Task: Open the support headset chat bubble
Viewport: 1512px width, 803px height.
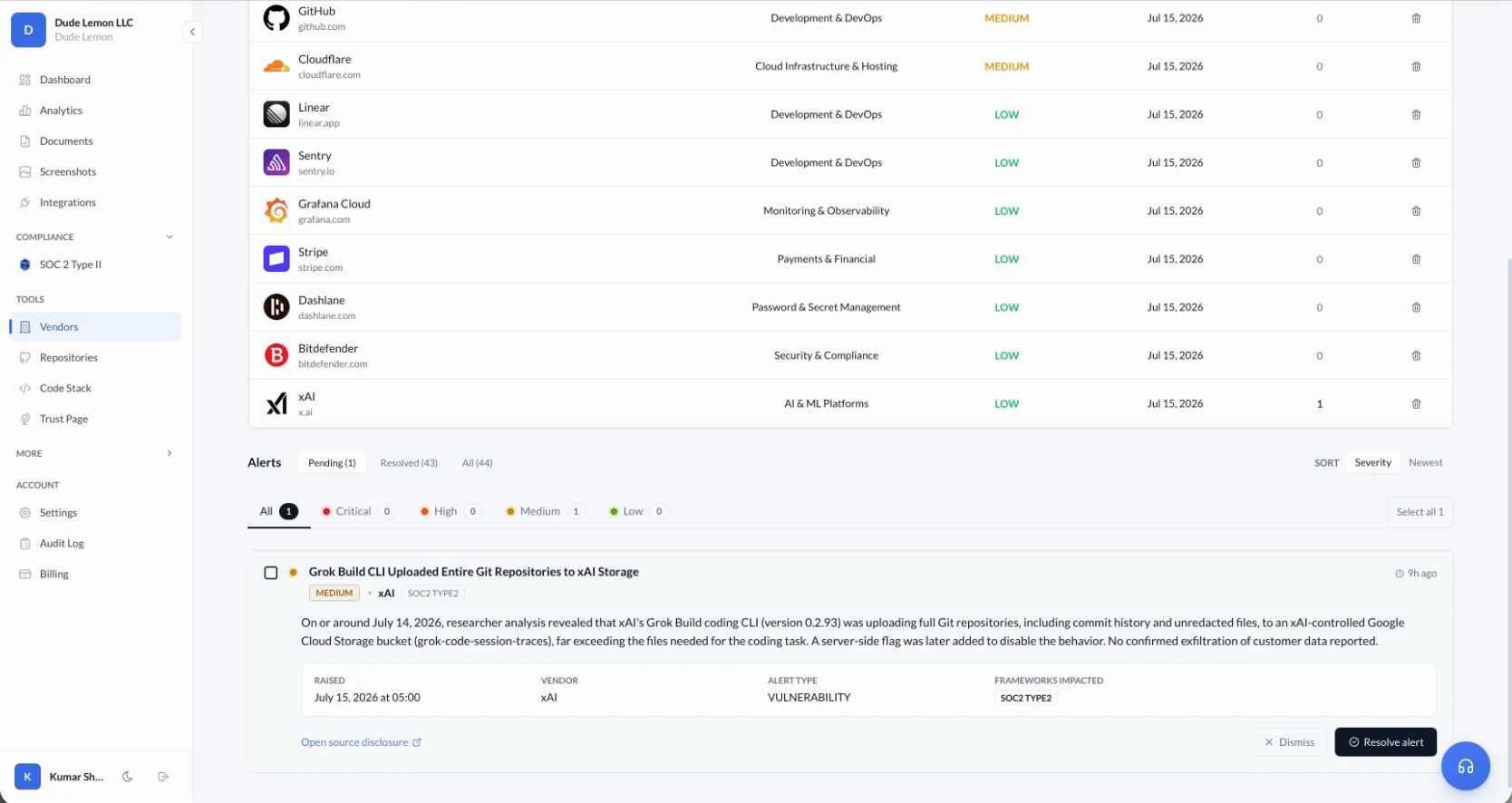Action: (x=1465, y=767)
